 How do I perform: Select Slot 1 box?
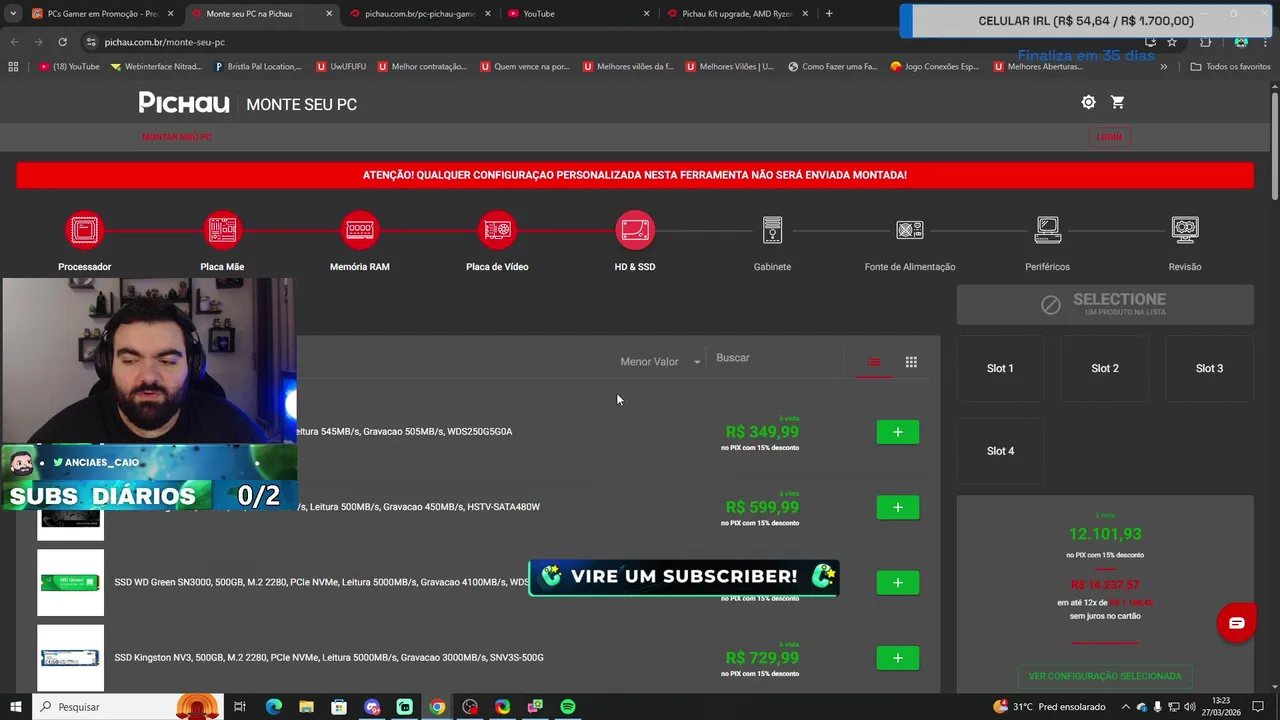(x=1000, y=368)
